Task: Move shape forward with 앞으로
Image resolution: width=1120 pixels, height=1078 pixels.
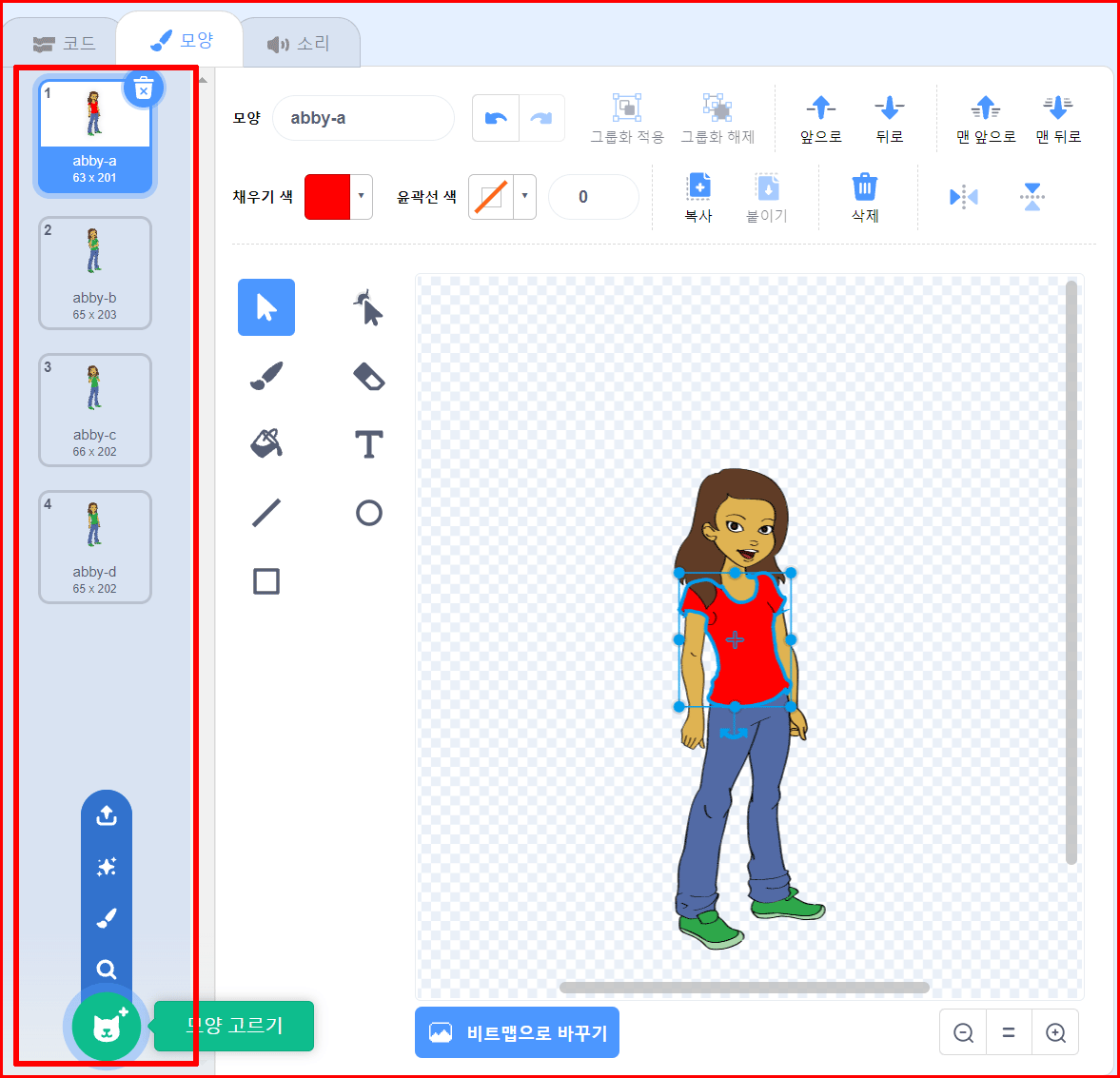Action: tap(820, 119)
